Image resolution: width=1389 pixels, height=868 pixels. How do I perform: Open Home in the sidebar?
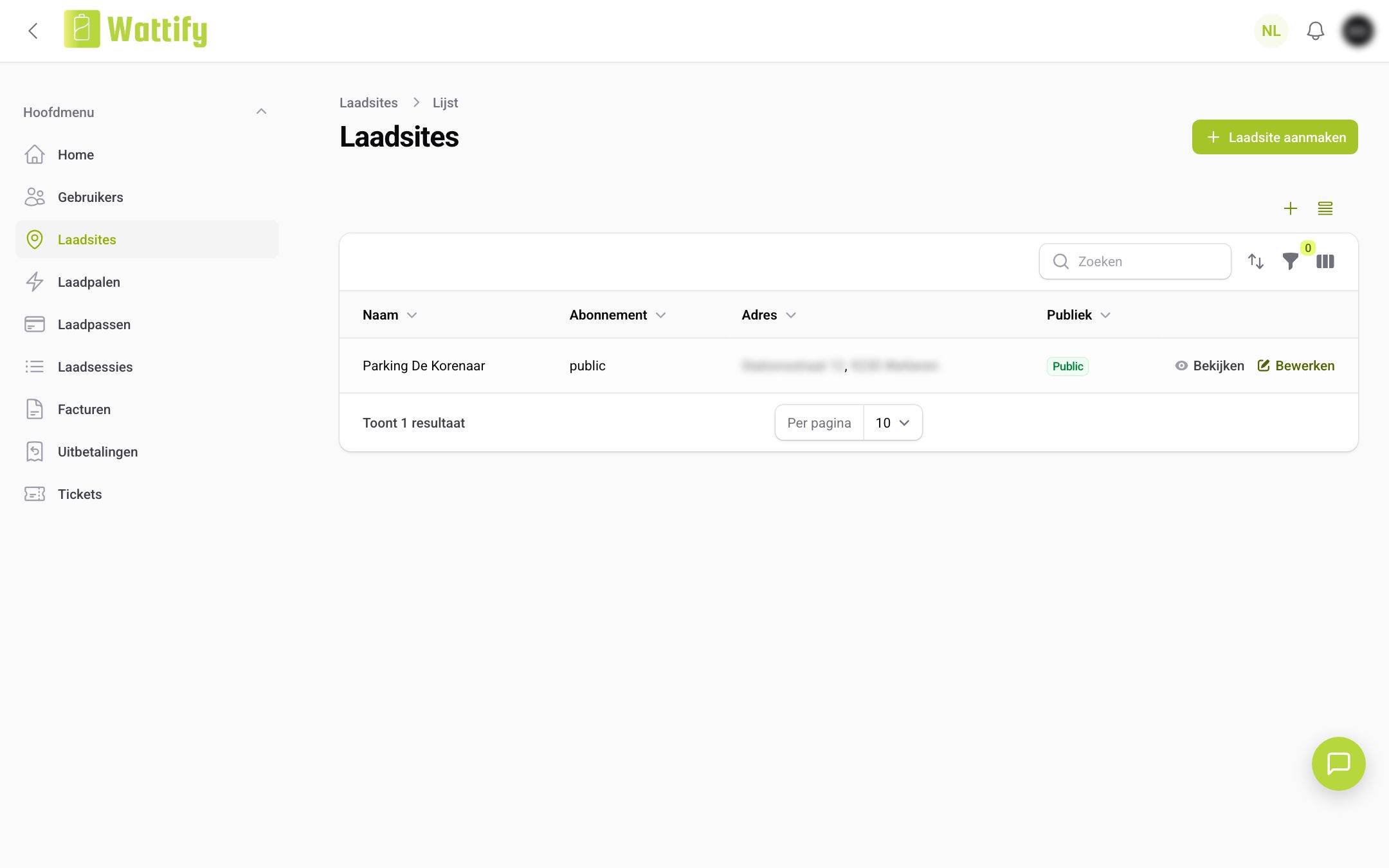[147, 155]
